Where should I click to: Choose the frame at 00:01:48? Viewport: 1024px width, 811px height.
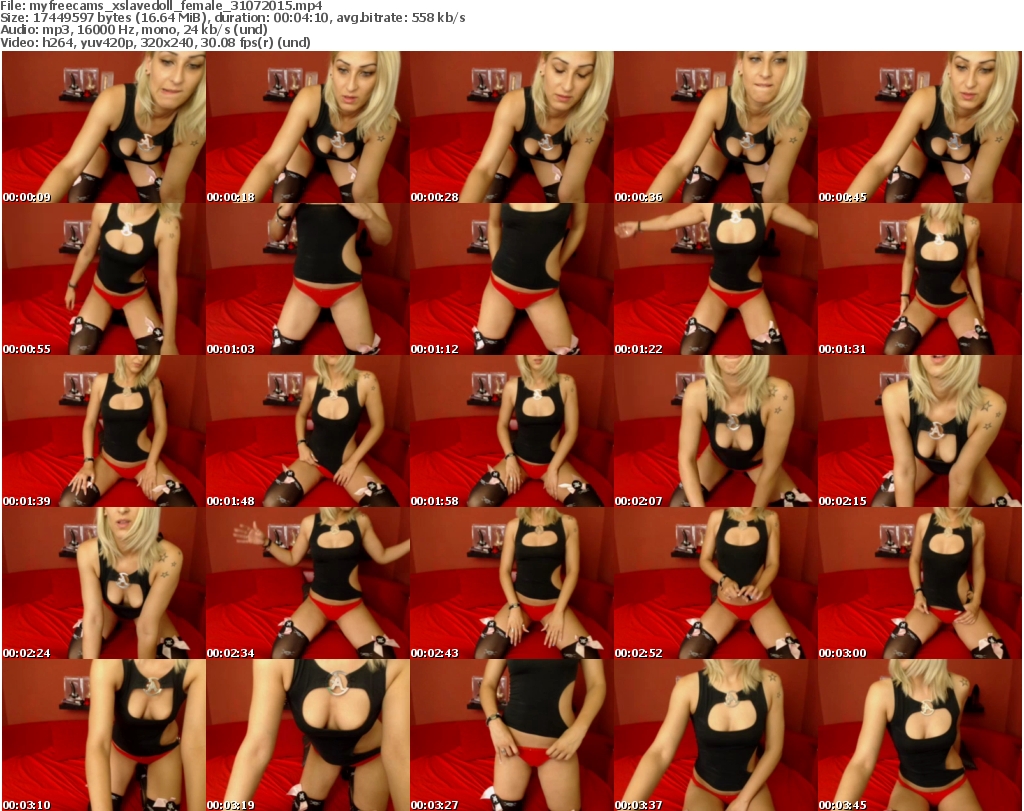308,432
